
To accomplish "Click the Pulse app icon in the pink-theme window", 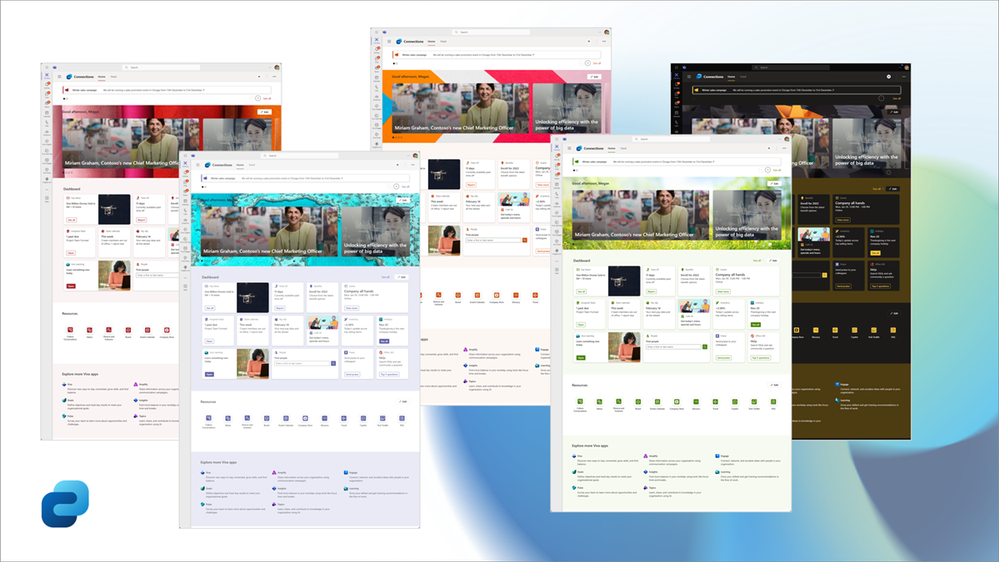I will coord(64,416).
